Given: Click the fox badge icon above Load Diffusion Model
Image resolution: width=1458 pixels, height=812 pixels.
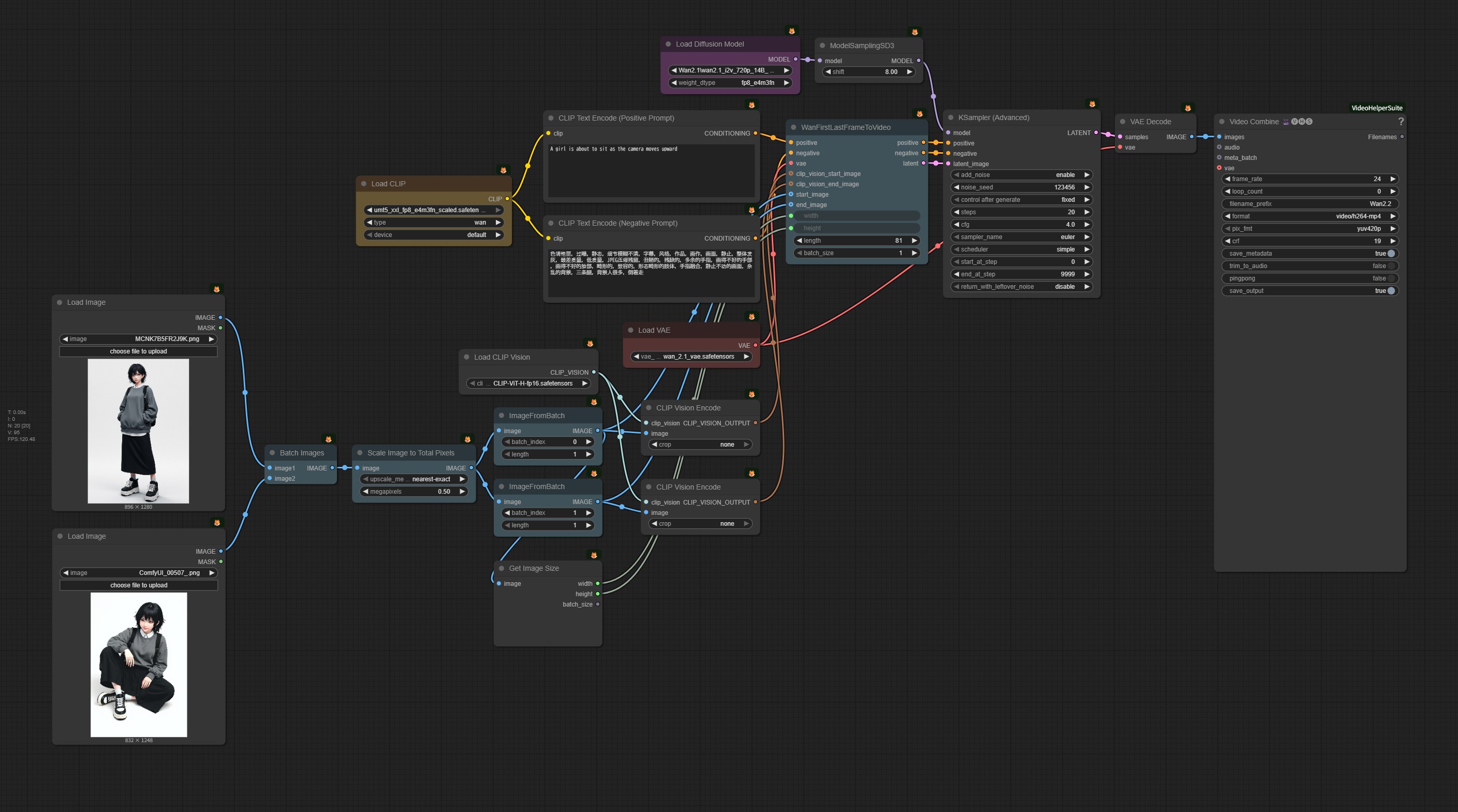Looking at the screenshot, I should tap(792, 31).
